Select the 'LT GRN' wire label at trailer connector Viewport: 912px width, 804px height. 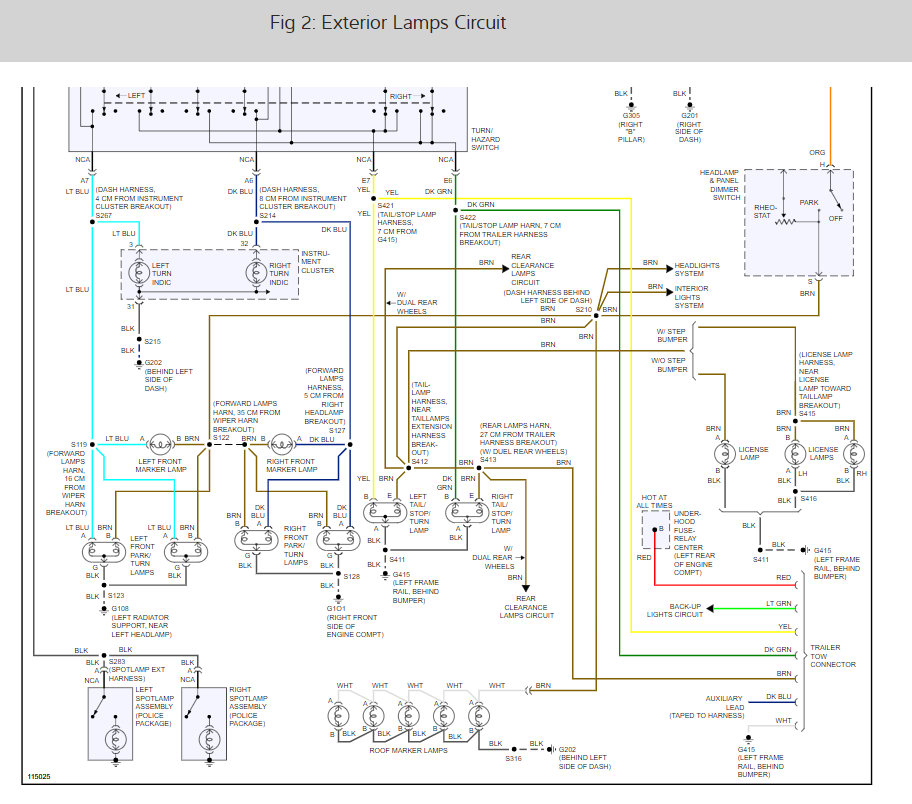coord(778,603)
